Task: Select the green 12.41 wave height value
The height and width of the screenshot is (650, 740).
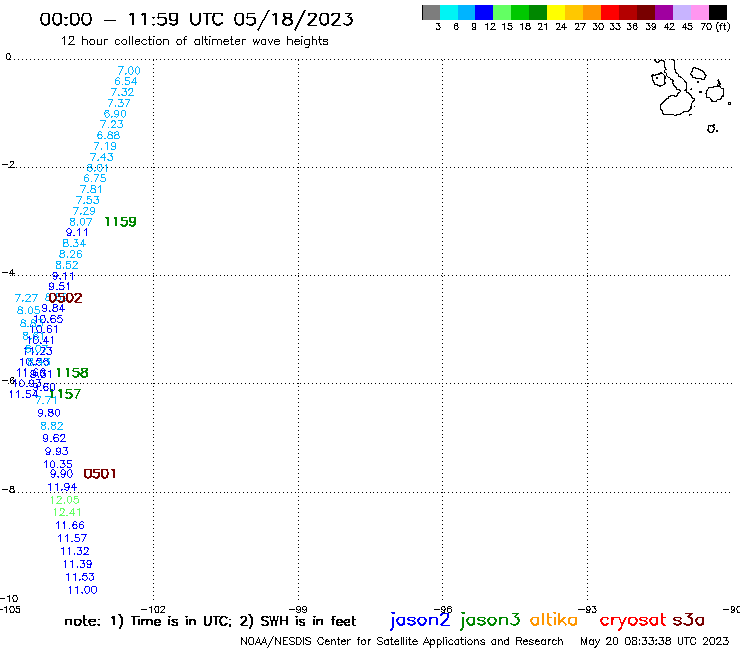Action: point(67,512)
